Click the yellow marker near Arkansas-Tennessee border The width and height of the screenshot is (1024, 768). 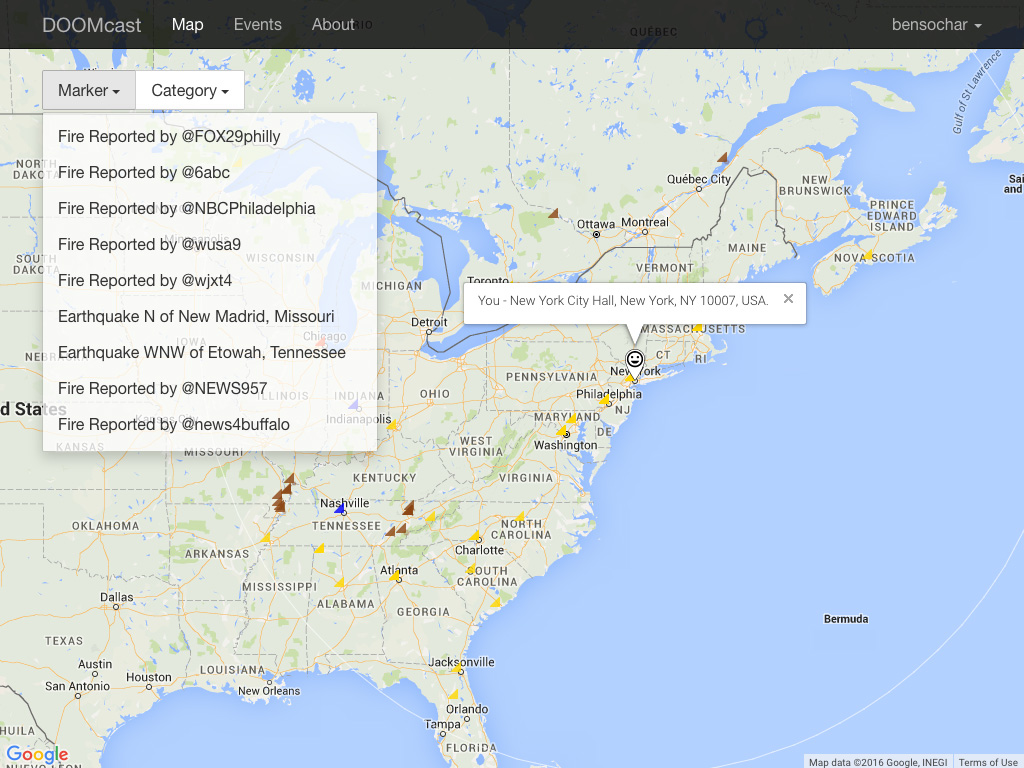tap(266, 537)
